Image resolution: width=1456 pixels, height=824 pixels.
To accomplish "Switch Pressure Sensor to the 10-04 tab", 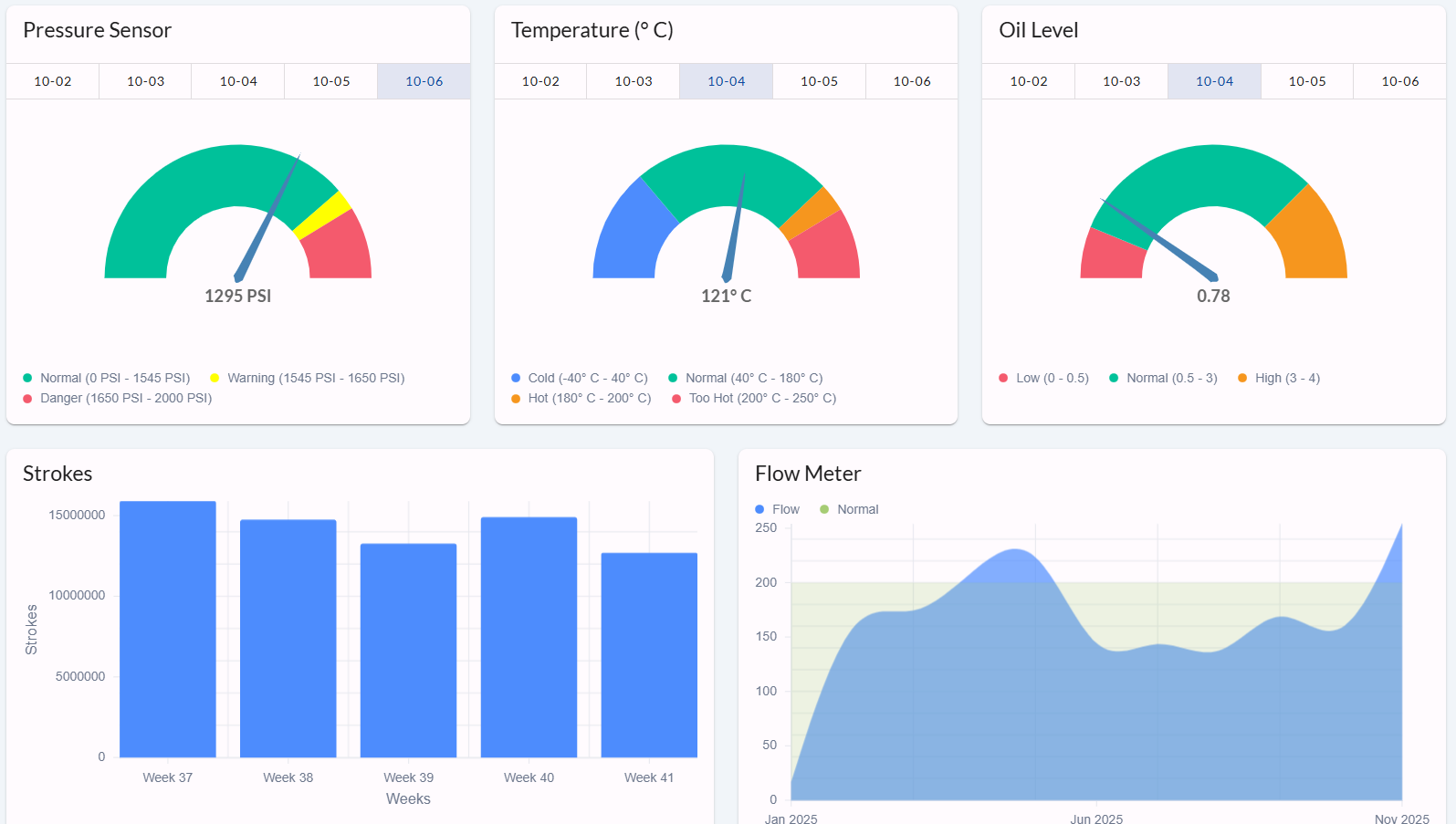I will coord(238,81).
